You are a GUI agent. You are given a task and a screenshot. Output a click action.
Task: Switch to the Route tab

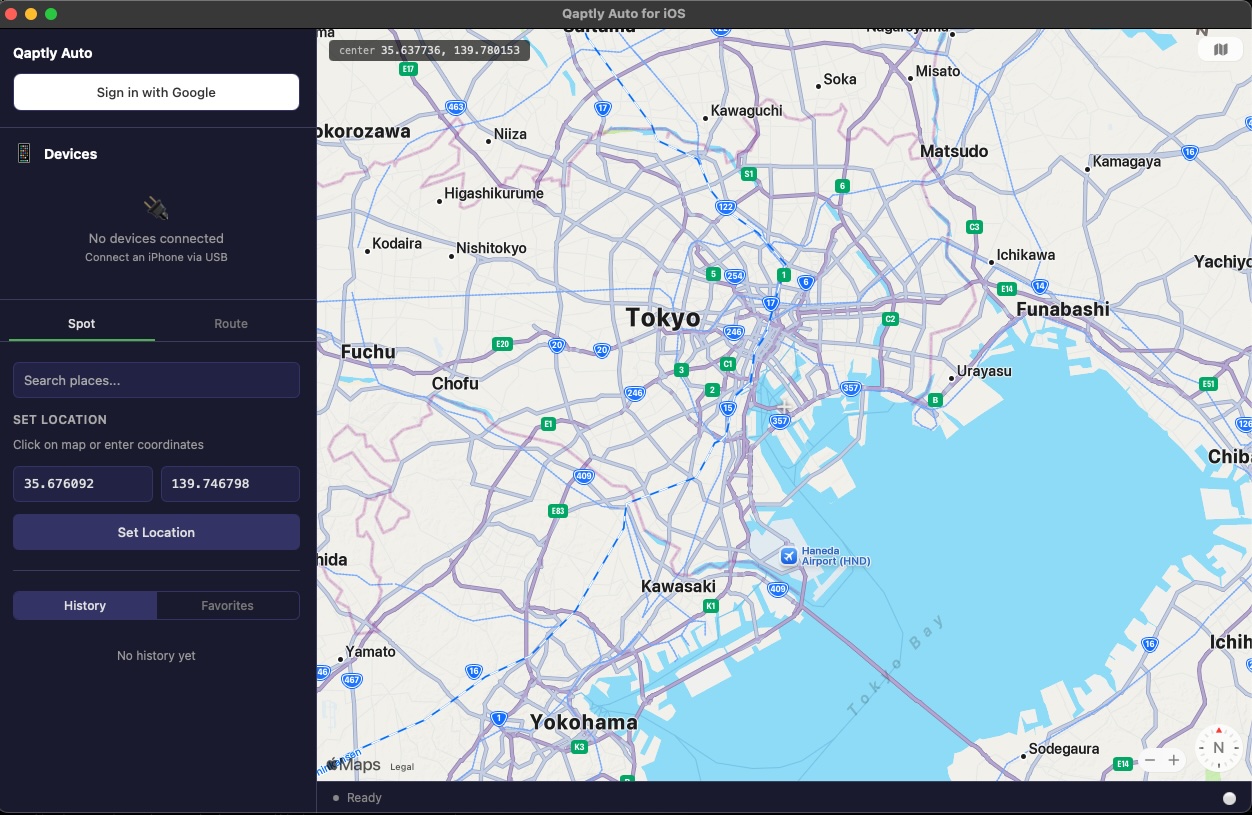[231, 324]
